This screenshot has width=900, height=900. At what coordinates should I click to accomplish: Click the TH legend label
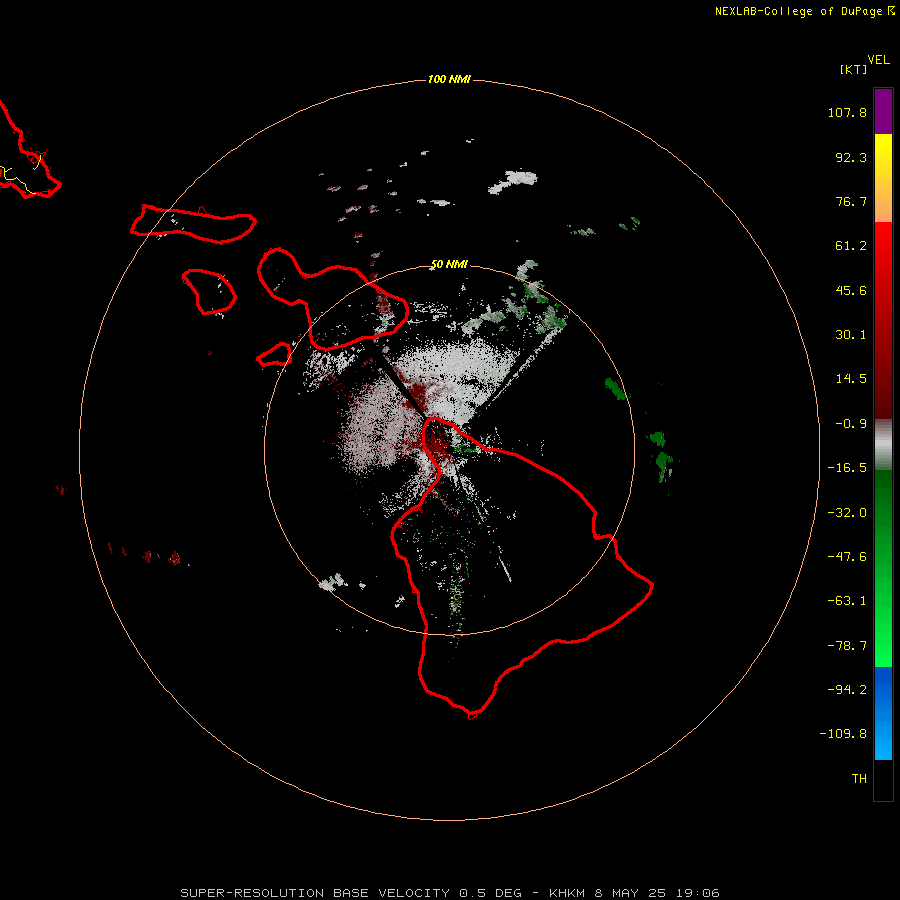(x=859, y=778)
